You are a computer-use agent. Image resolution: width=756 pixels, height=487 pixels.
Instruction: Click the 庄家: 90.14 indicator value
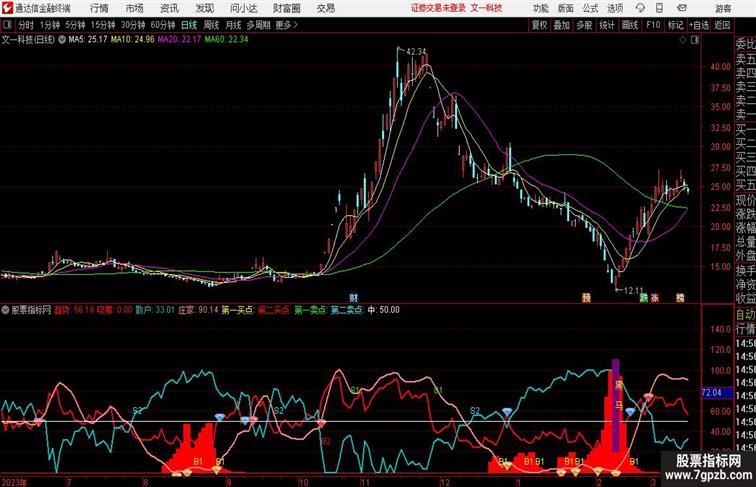point(198,310)
